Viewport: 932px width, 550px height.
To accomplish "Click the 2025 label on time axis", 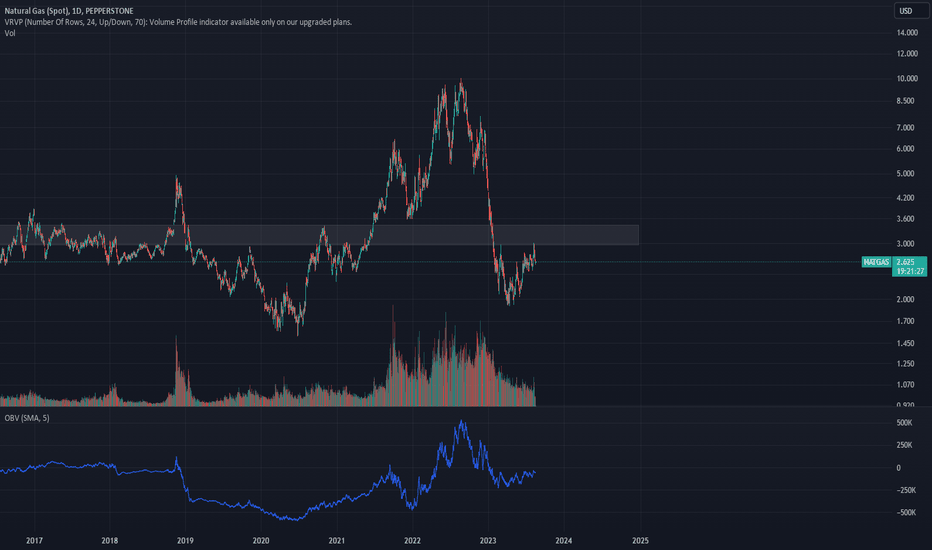I will point(640,540).
